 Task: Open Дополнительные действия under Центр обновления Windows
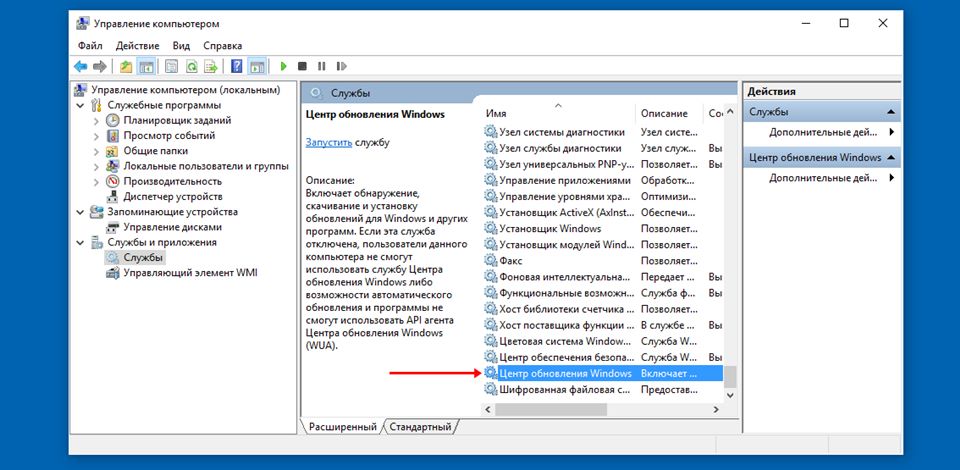click(x=823, y=177)
